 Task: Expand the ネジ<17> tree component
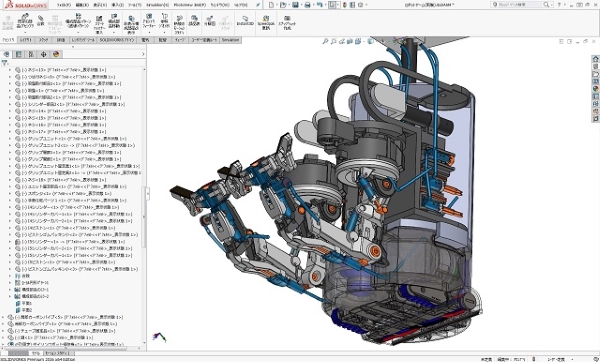click(10, 132)
